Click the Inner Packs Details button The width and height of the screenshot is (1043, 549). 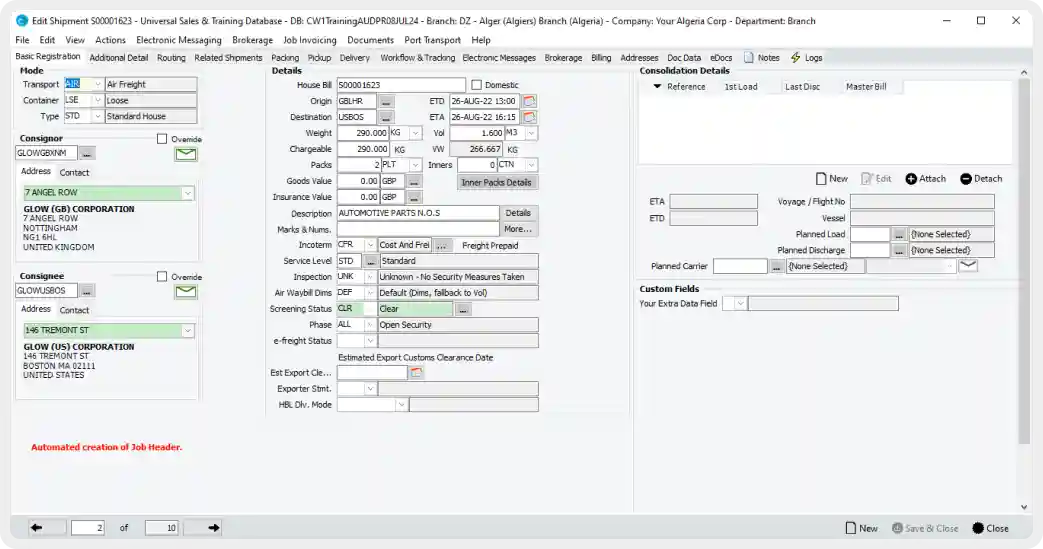[x=496, y=182]
